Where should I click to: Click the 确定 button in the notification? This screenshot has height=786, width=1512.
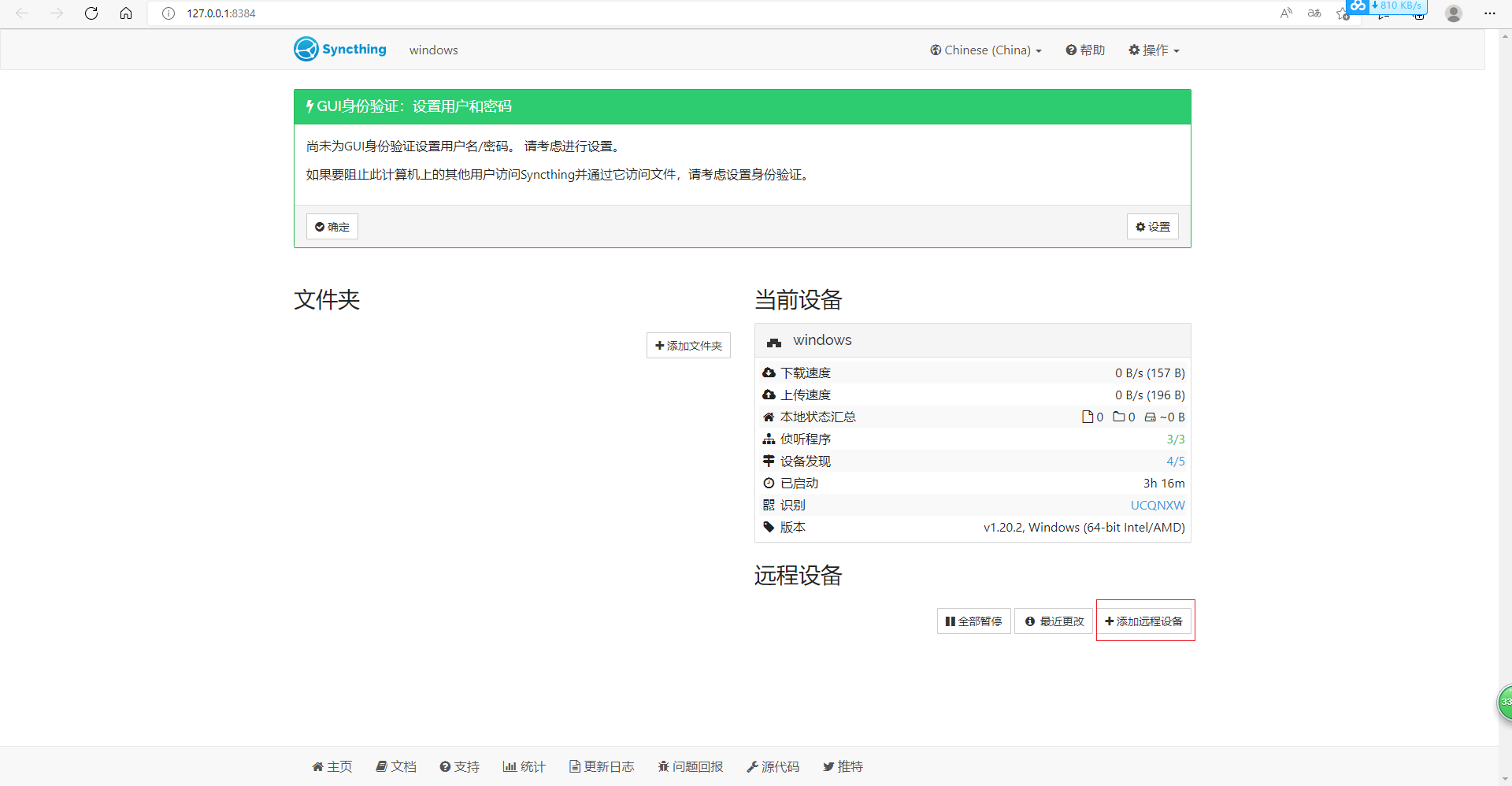332,227
